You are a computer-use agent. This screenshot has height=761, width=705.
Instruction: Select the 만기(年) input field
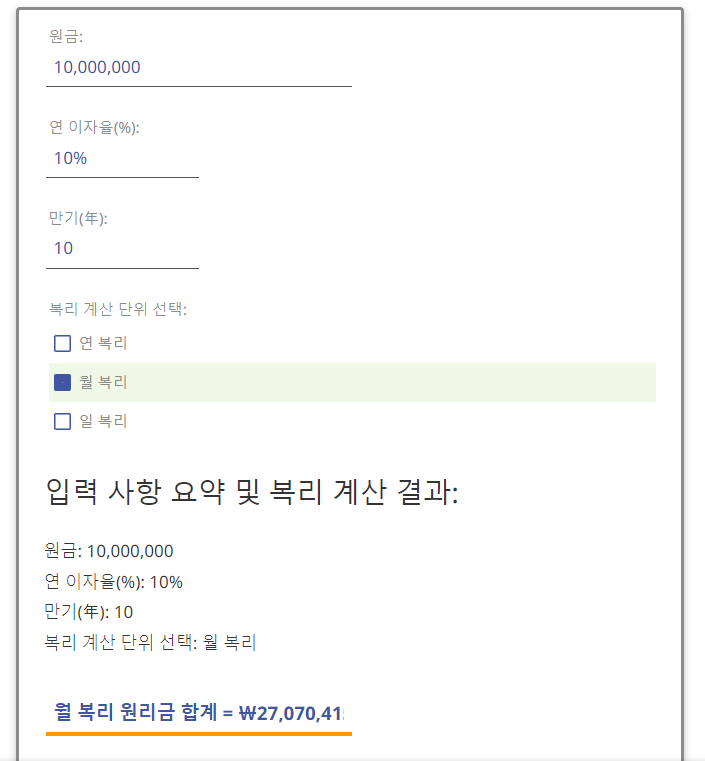122,248
